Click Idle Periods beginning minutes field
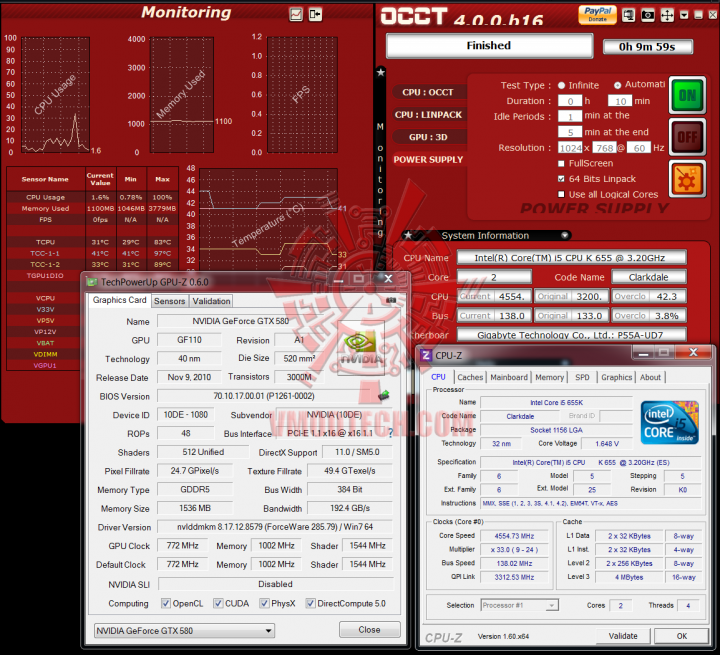Screen dimensions: 720x655 click(x=570, y=117)
